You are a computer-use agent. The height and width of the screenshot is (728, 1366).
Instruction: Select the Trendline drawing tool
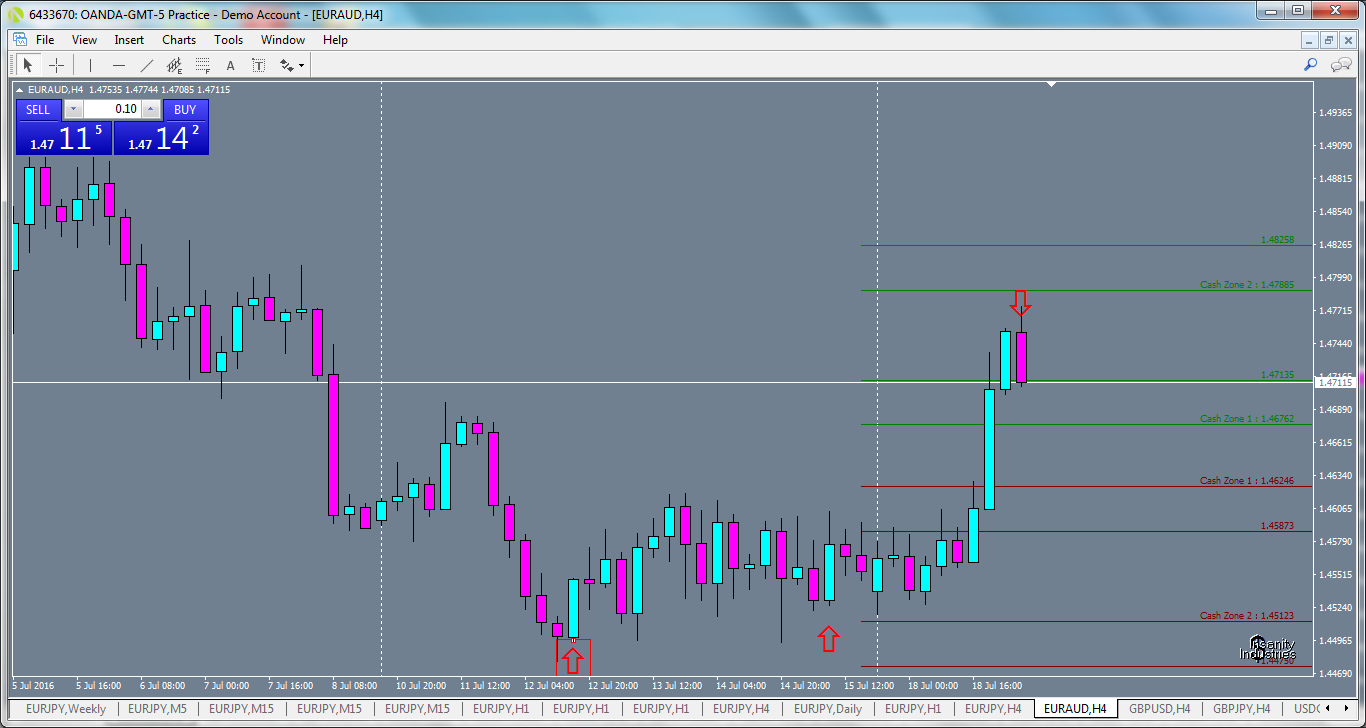point(146,64)
